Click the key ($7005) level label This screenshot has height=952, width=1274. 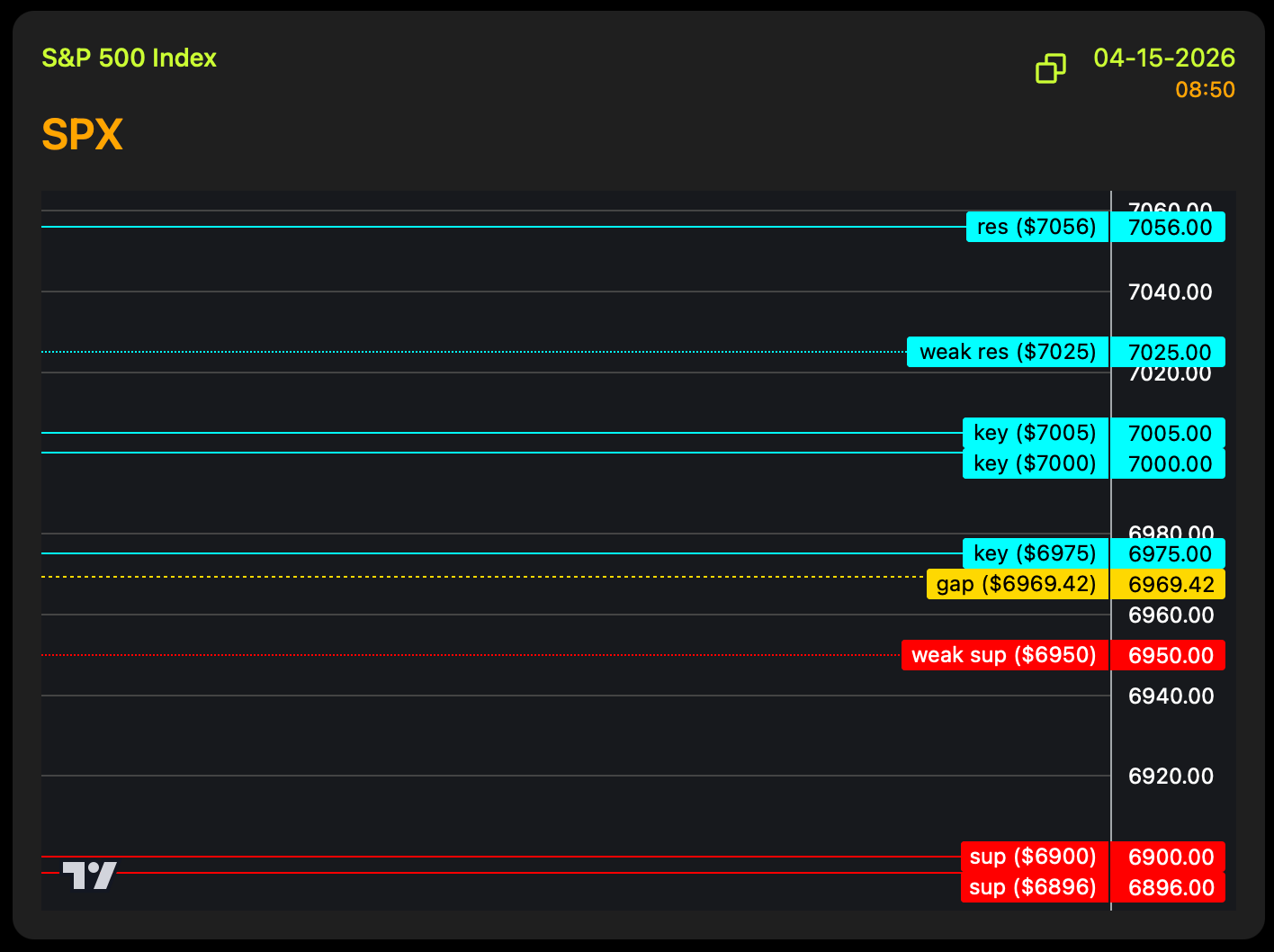pos(1036,433)
